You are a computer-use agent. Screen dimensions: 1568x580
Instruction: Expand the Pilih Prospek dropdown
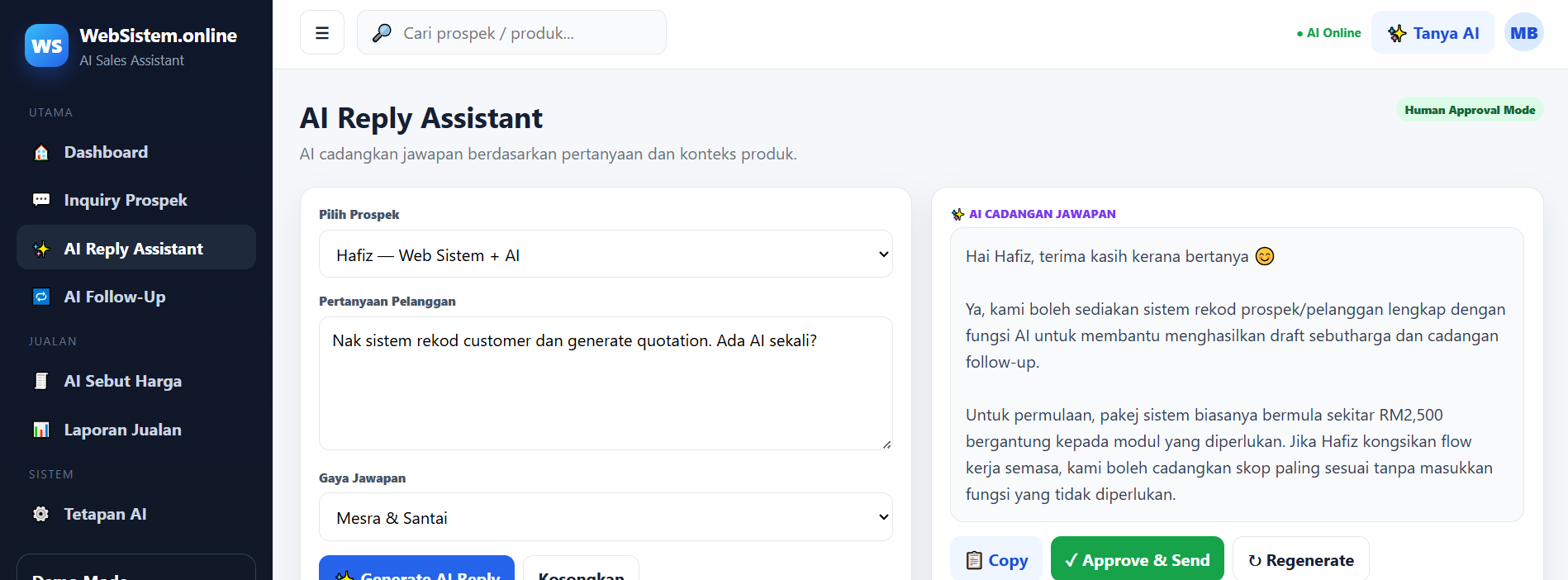click(x=606, y=254)
